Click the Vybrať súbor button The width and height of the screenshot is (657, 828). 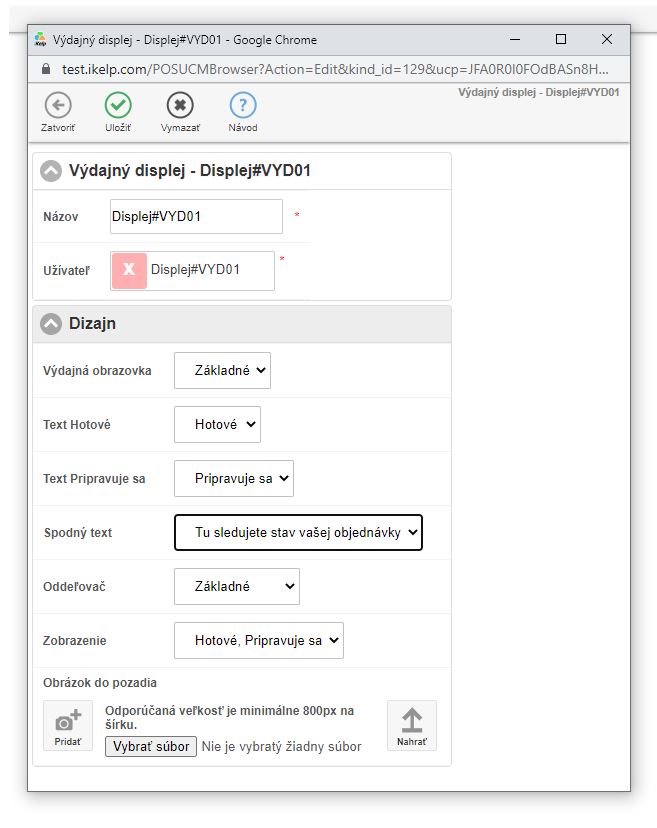151,746
